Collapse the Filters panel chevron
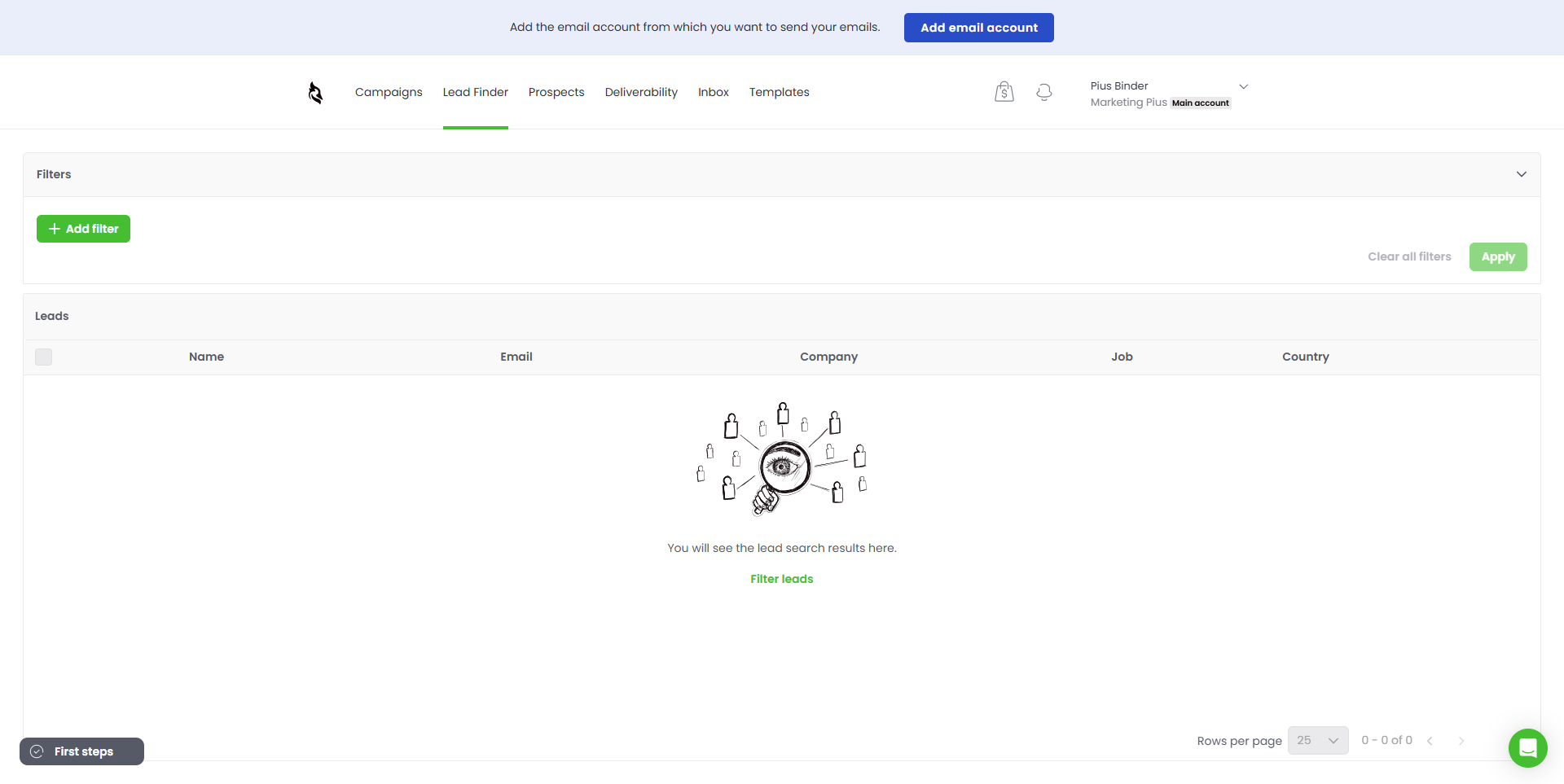This screenshot has height=784, width=1564. click(1521, 174)
